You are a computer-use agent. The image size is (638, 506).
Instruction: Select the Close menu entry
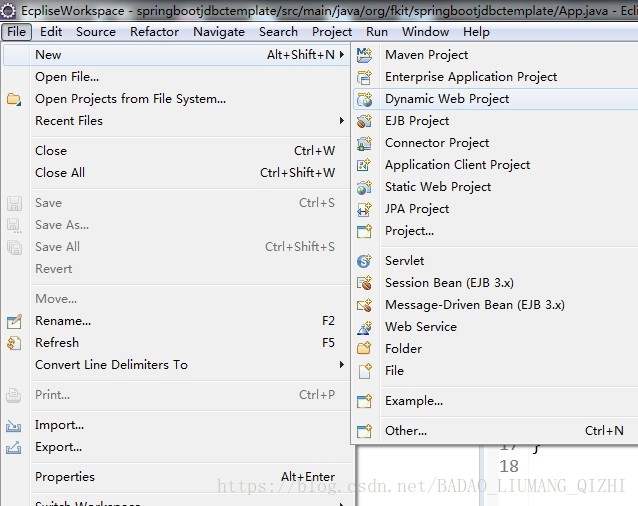(x=176, y=151)
